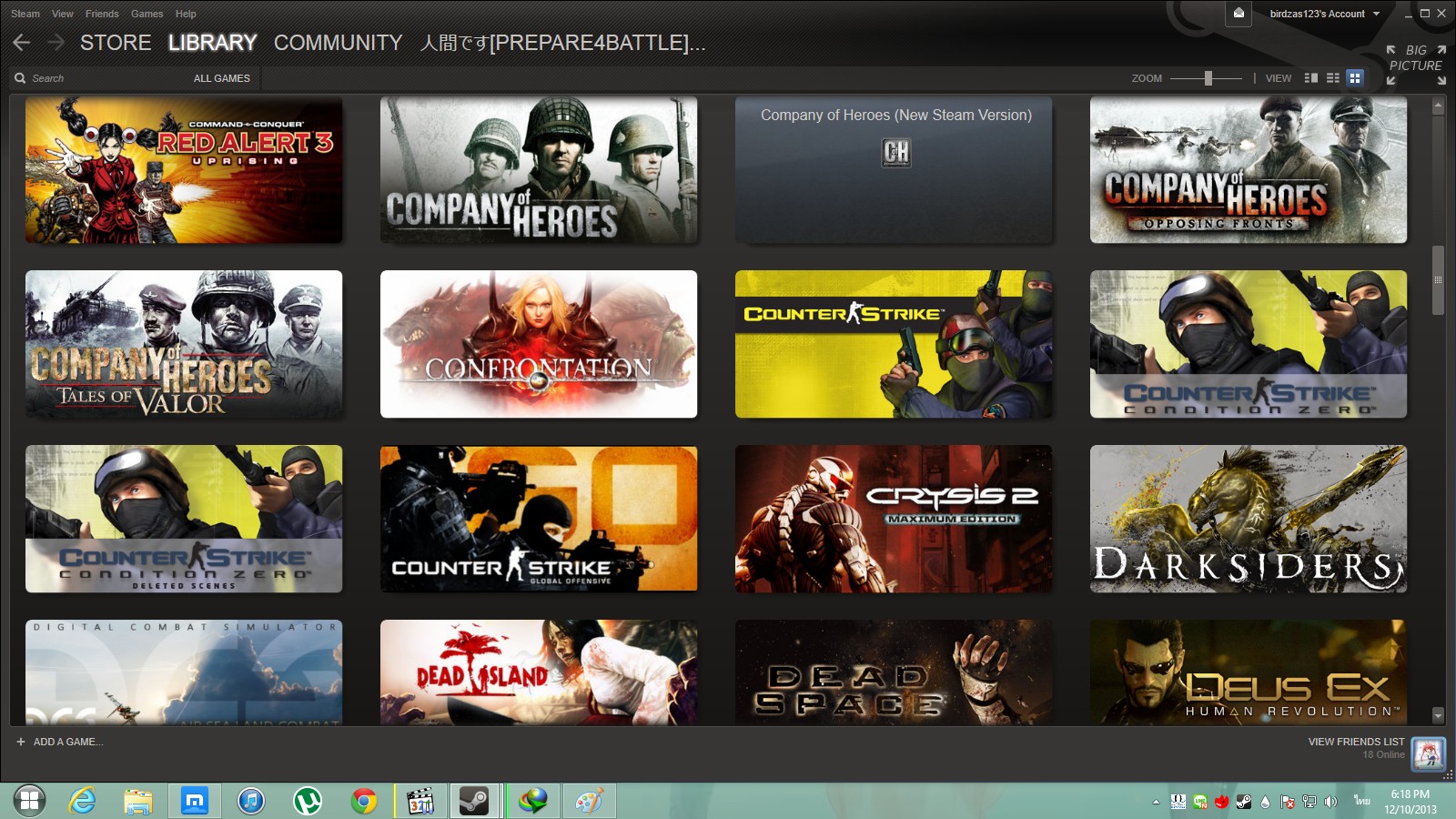Expand the birdzas123's Account dropdown

pyautogui.click(x=1325, y=14)
